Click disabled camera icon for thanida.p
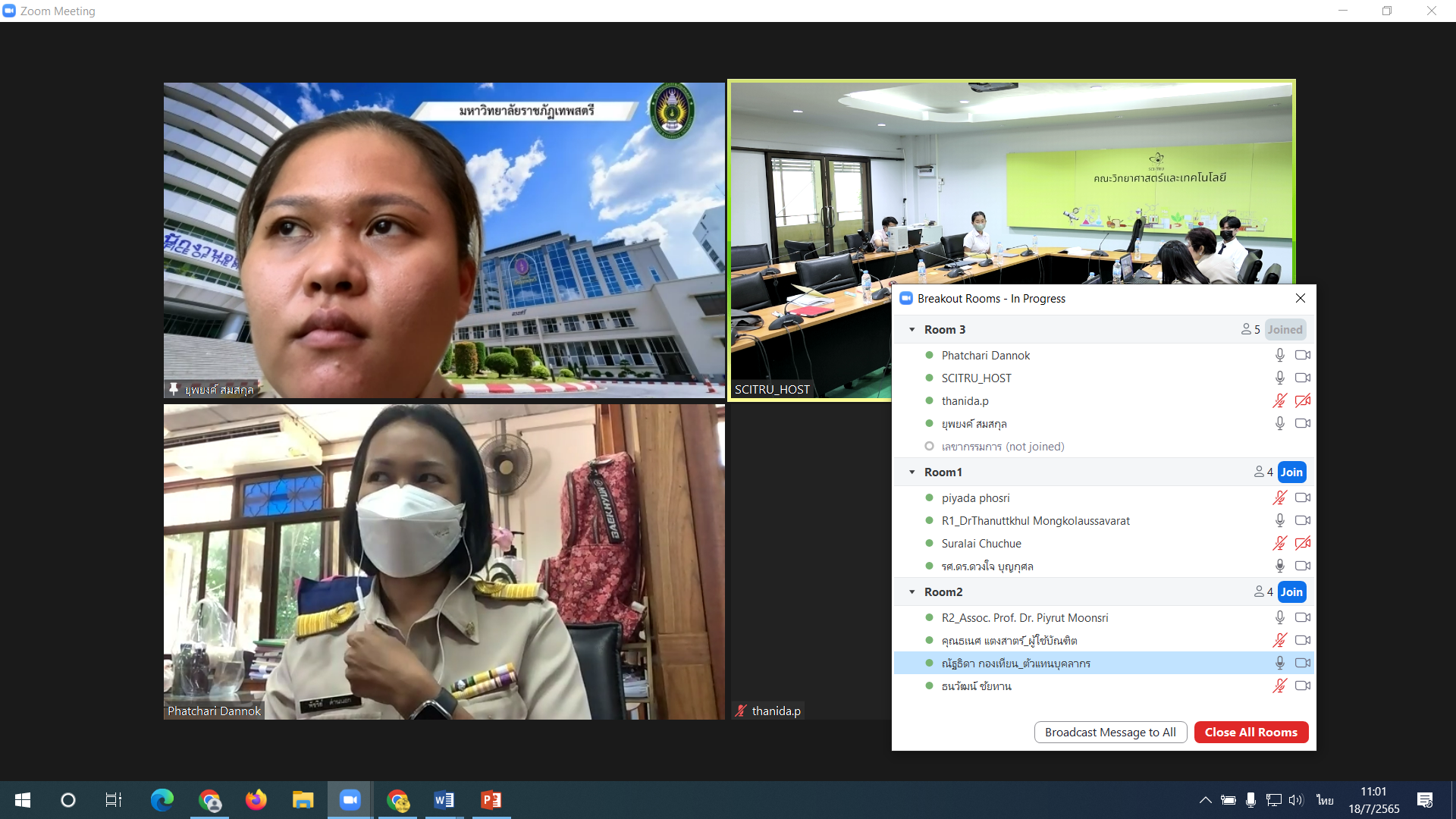 point(1303,400)
